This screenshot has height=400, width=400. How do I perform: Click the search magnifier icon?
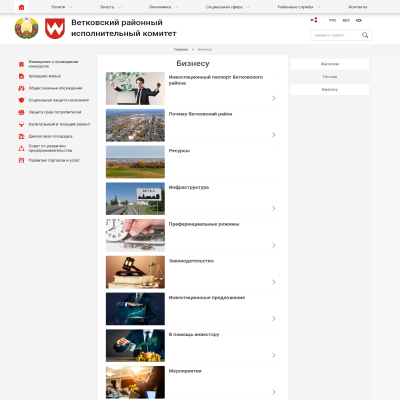coord(365,35)
